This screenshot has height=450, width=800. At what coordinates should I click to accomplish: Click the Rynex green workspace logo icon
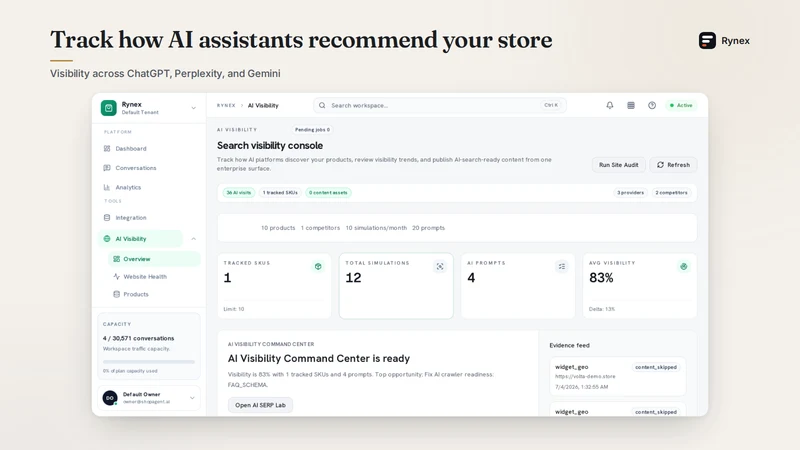click(x=109, y=108)
